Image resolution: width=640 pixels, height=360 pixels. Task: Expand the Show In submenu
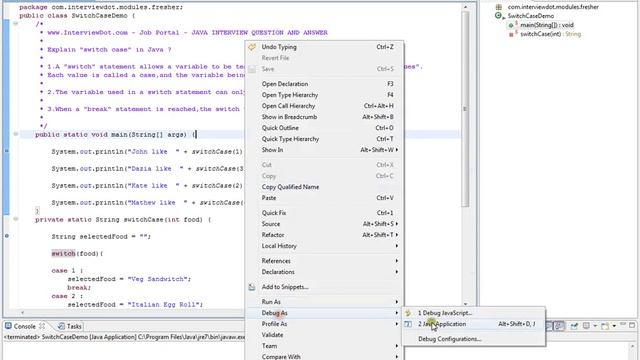tap(324, 150)
